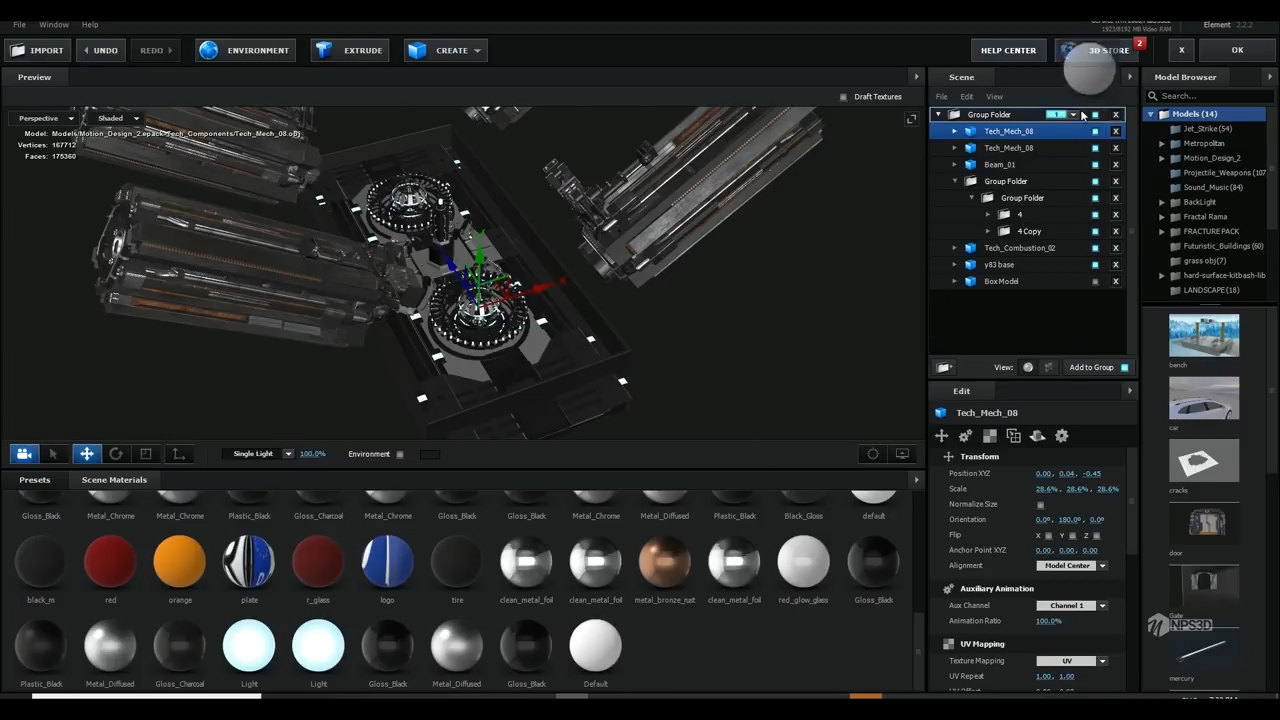The width and height of the screenshot is (1280, 720).
Task: Click the Light intensity 100.0% value
Action: 312,454
